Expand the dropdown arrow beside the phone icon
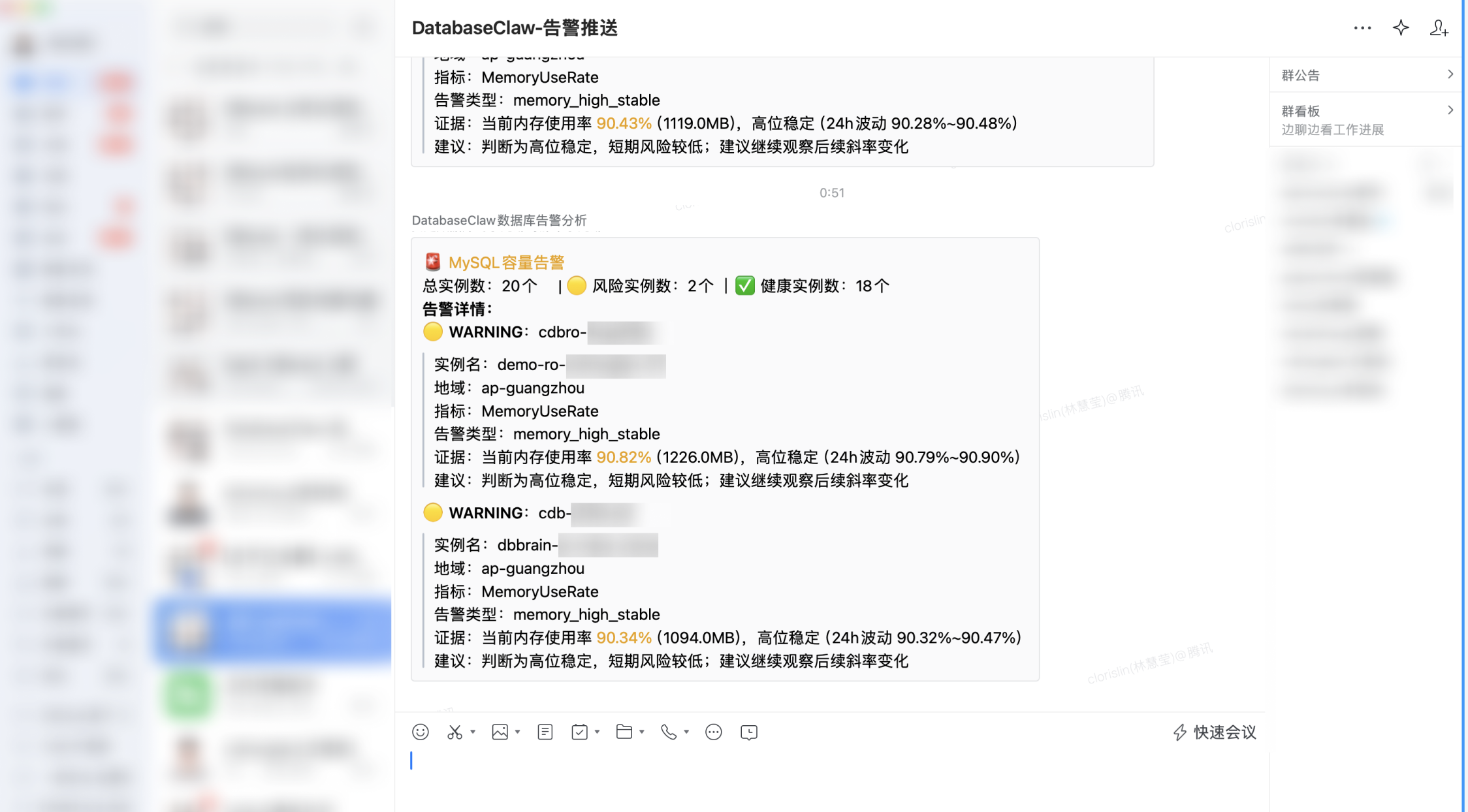The width and height of the screenshot is (1468, 812). coord(686,732)
